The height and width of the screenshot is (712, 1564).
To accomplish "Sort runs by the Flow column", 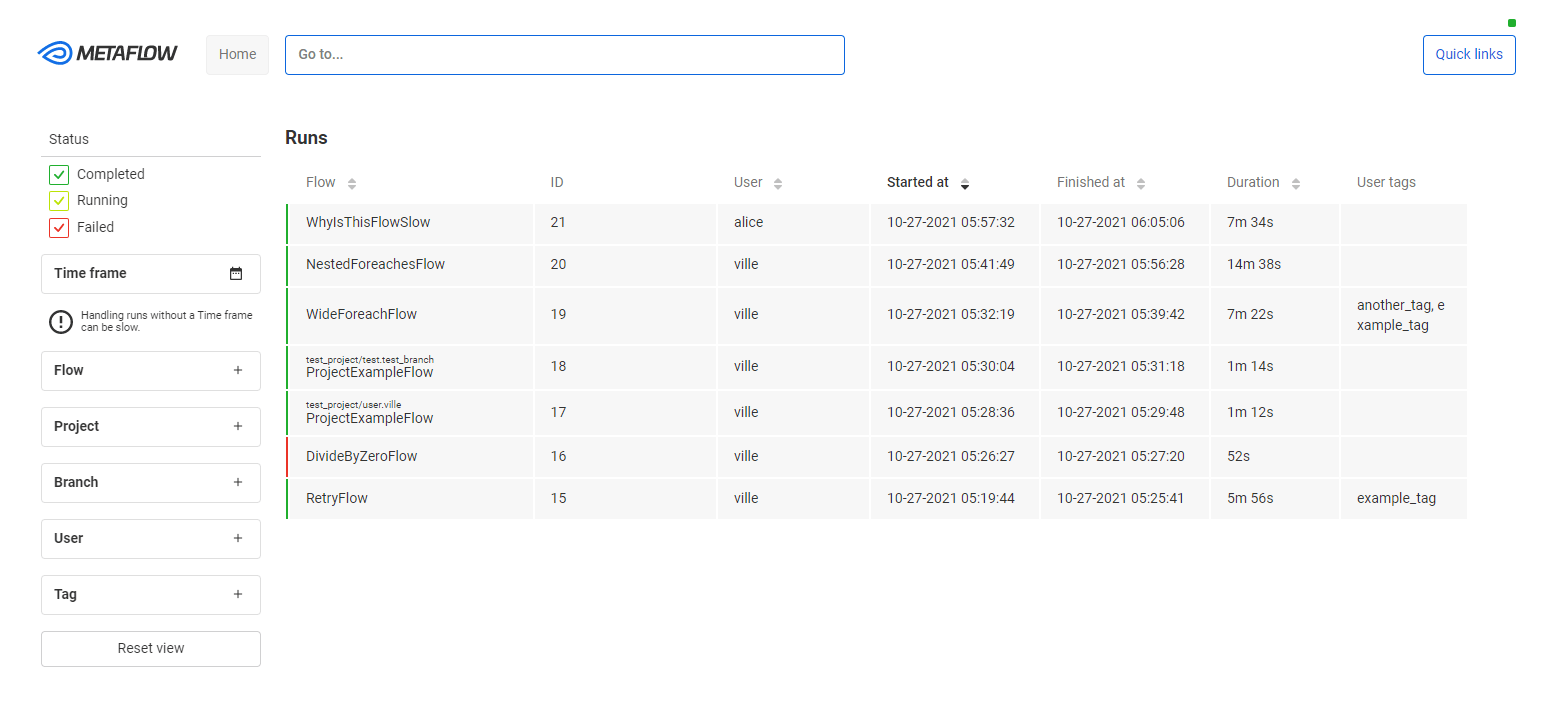I will click(350, 182).
